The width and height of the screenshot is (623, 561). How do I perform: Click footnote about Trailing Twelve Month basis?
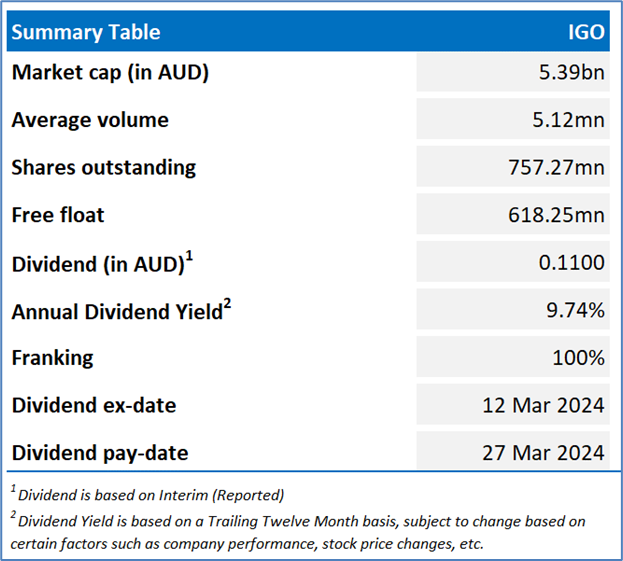pyautogui.click(x=298, y=532)
